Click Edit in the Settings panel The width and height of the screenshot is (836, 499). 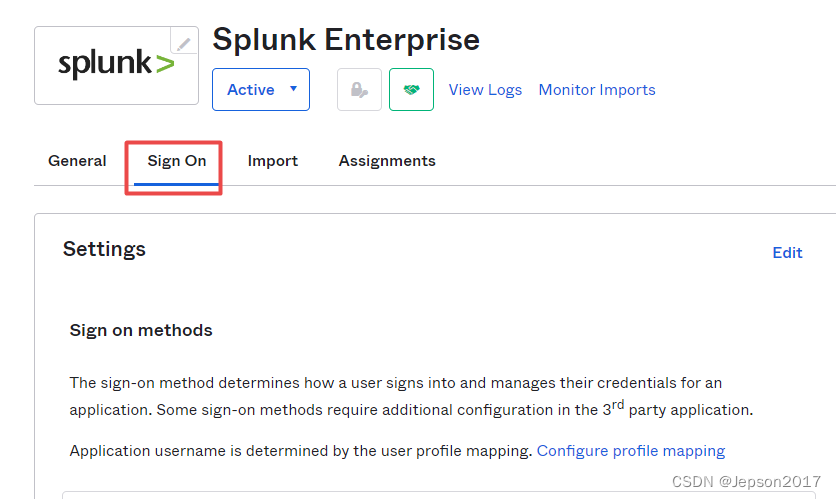click(787, 253)
